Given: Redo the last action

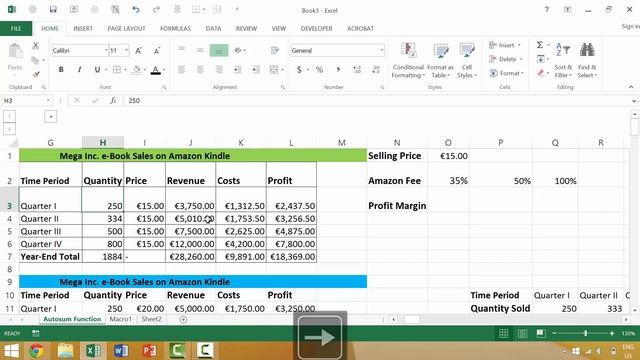Looking at the screenshot, I should point(156,9).
